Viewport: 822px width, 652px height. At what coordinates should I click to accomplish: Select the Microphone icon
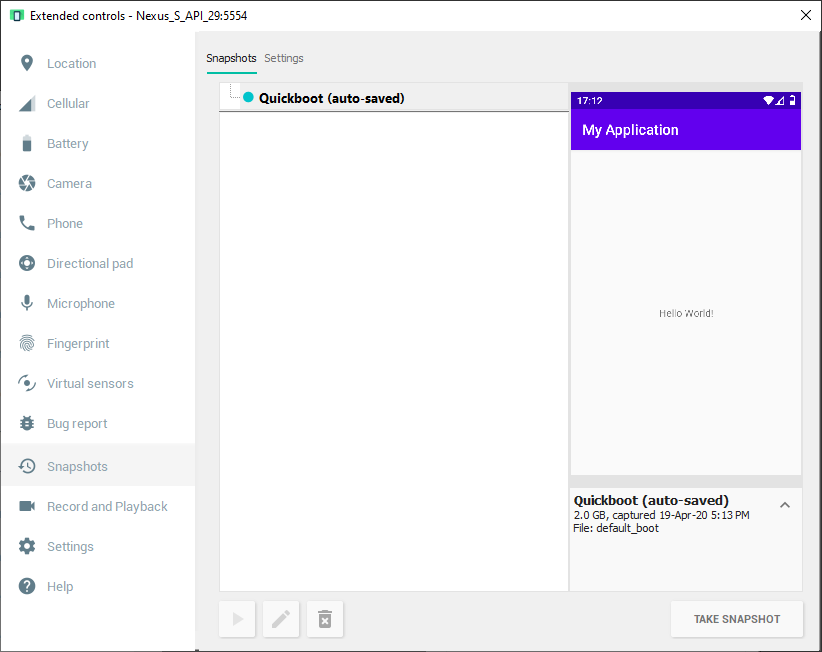pyautogui.click(x=27, y=304)
